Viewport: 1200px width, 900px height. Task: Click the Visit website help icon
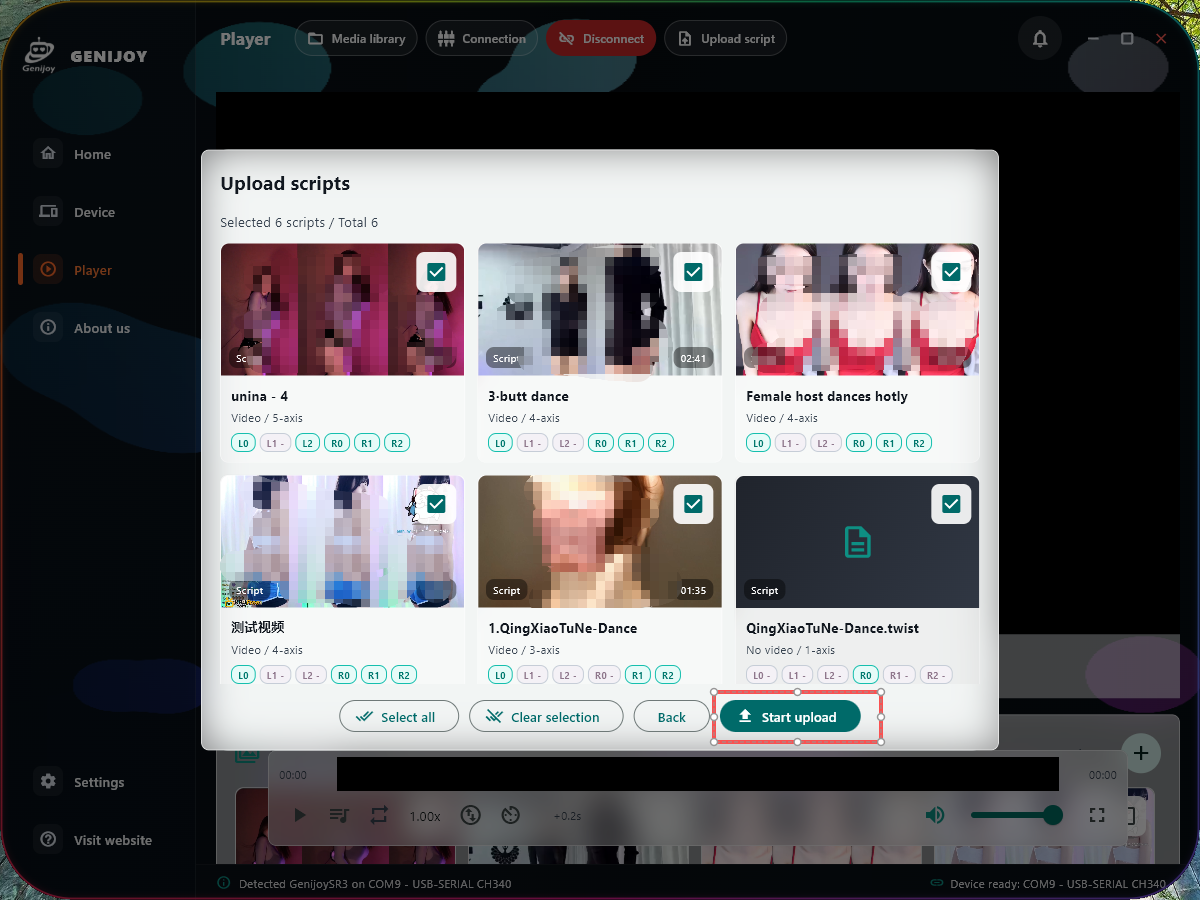coord(48,840)
